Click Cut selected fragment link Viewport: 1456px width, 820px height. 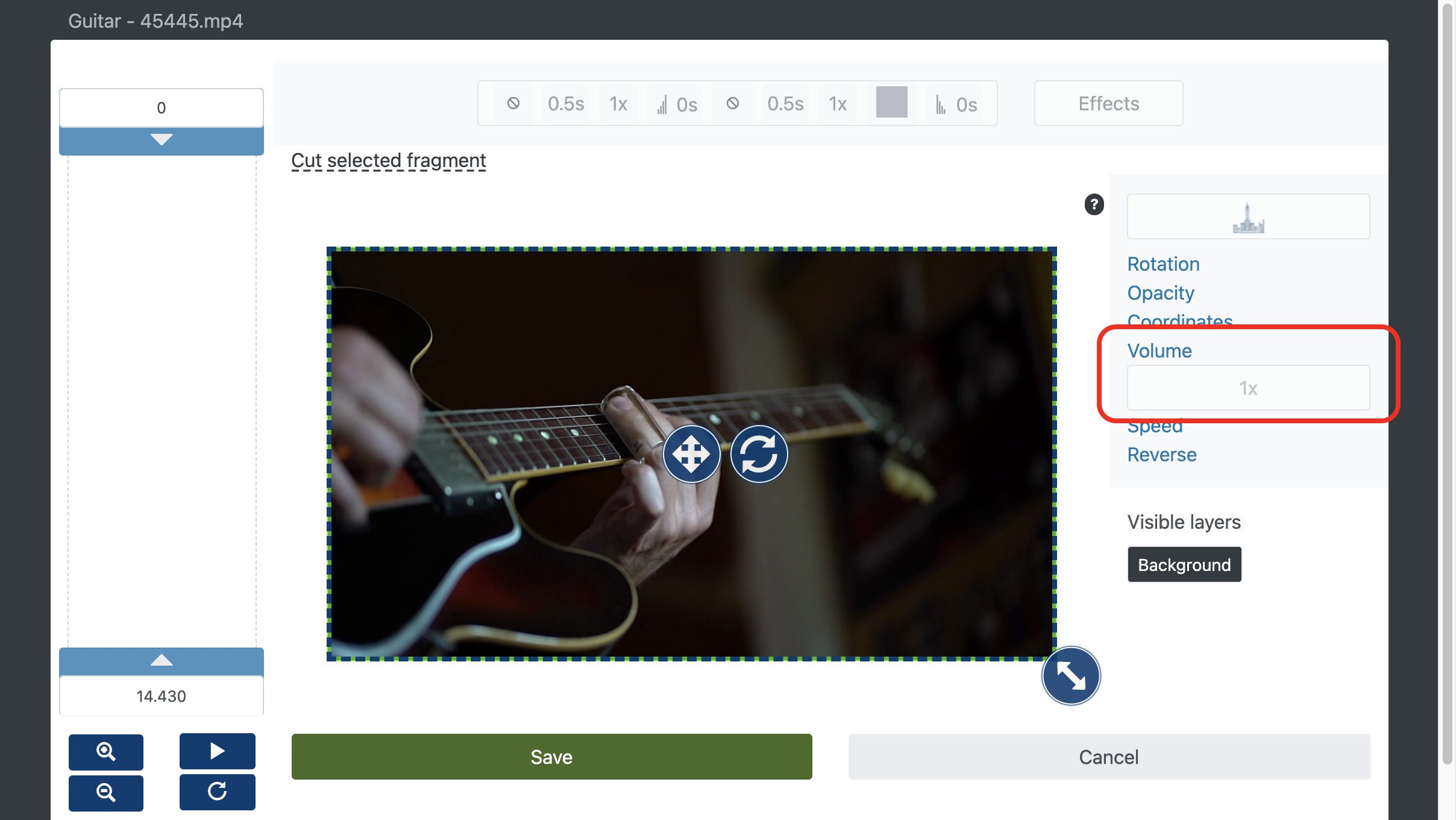[x=388, y=160]
